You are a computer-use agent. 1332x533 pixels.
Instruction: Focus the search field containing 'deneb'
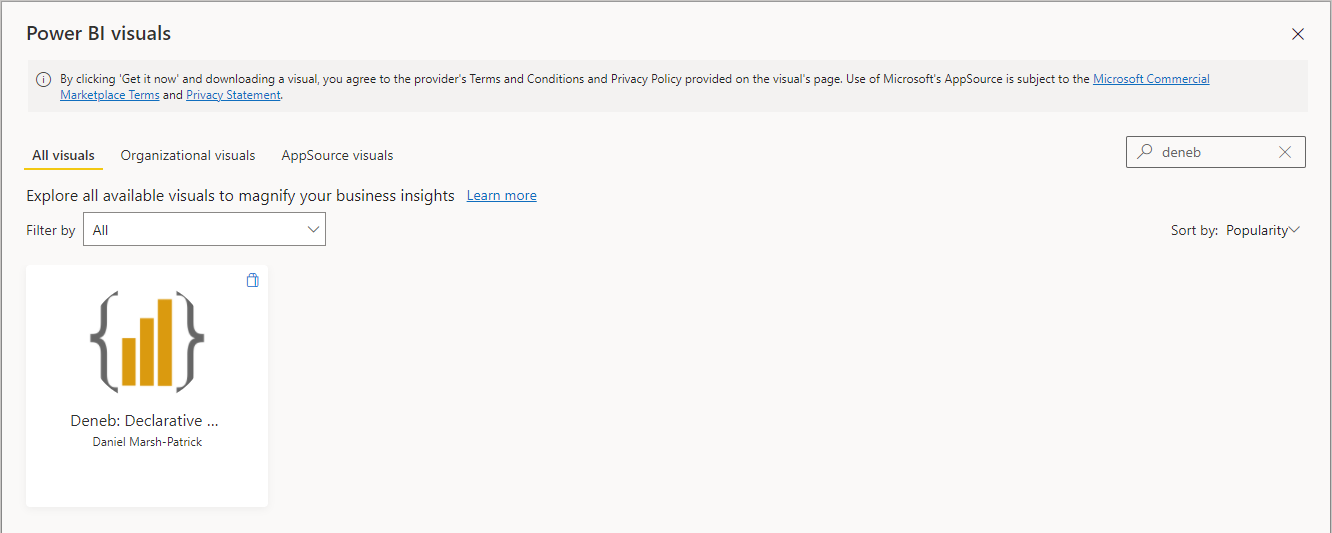(1216, 152)
